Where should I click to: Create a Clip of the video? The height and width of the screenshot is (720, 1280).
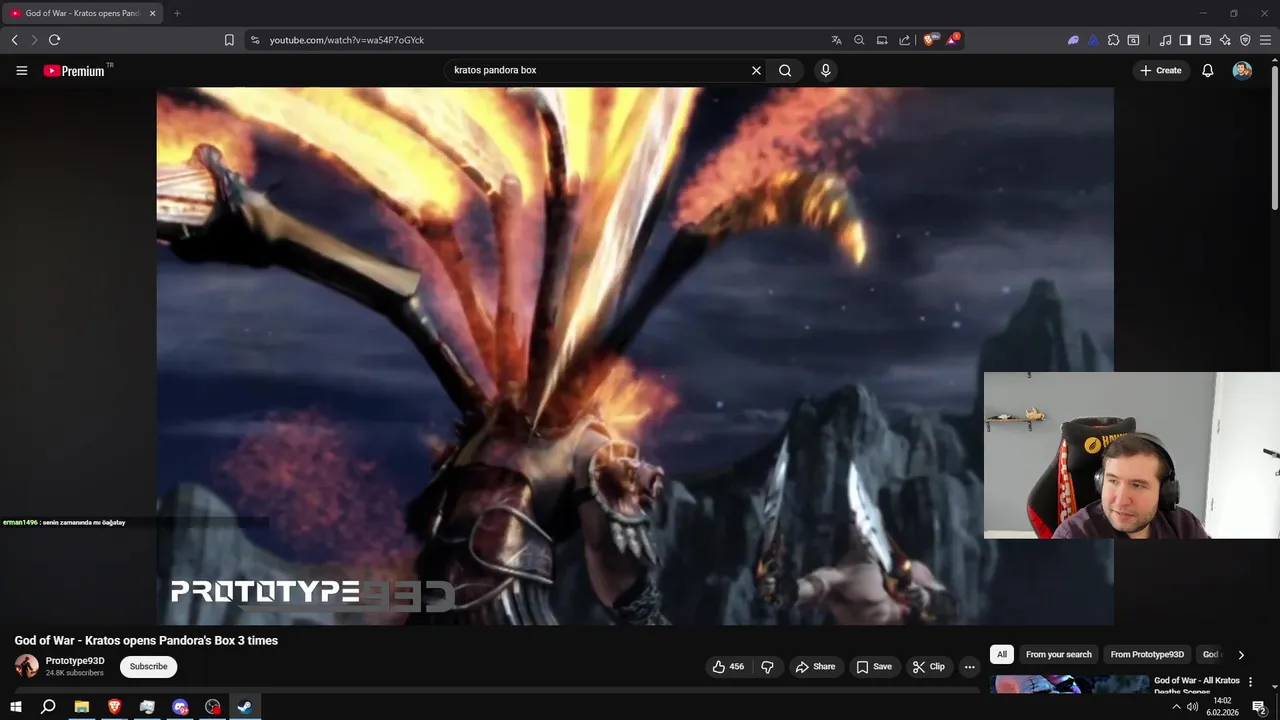coord(928,667)
